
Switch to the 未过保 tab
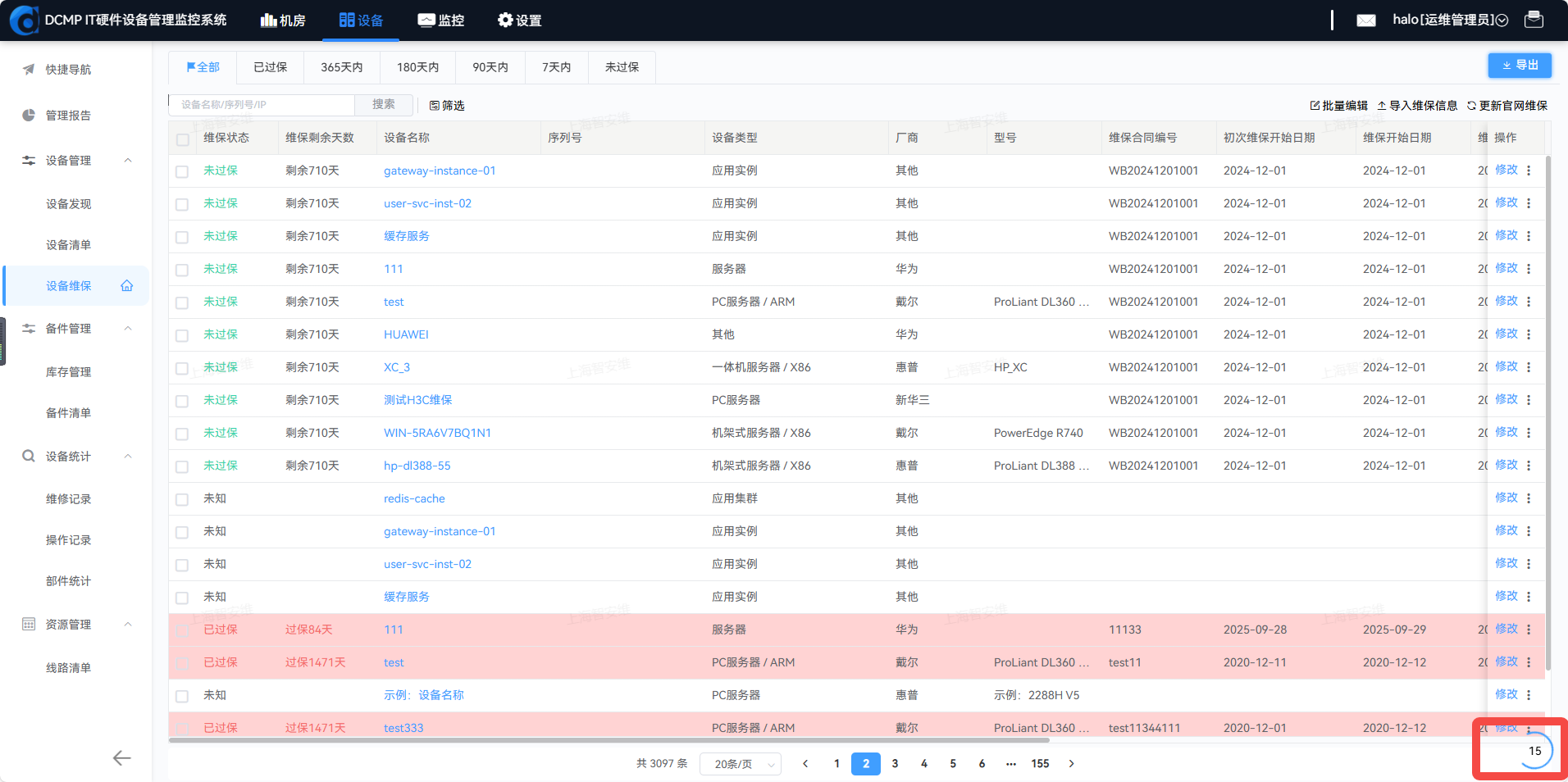click(x=622, y=67)
